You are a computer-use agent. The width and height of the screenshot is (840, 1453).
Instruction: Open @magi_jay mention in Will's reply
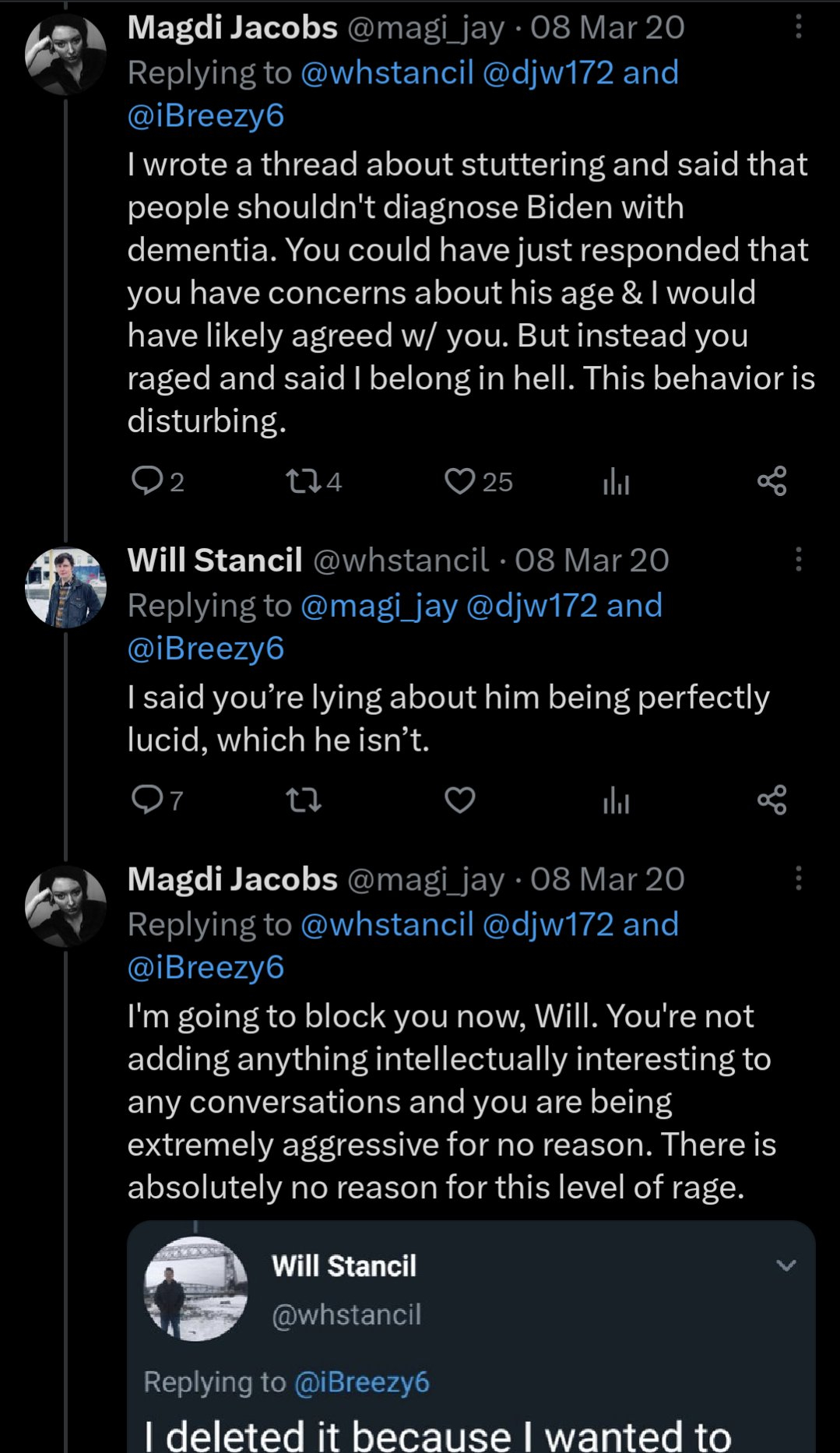378,605
